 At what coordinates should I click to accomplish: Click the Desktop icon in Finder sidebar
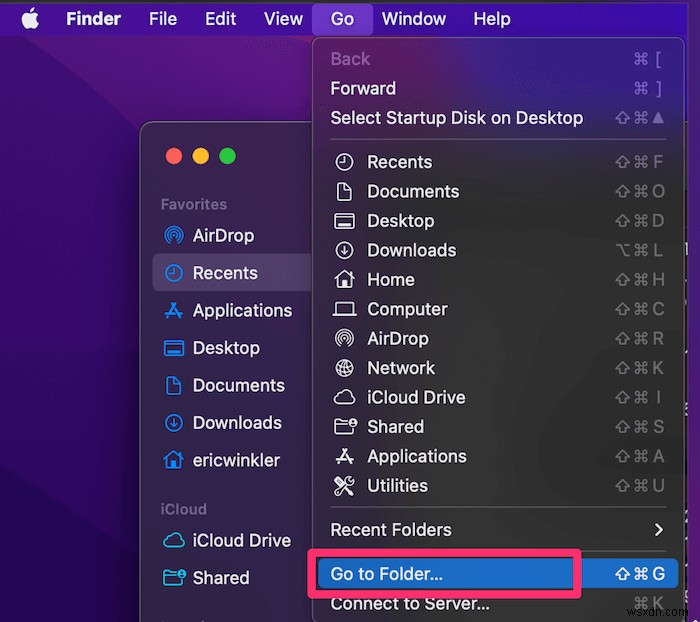174,348
